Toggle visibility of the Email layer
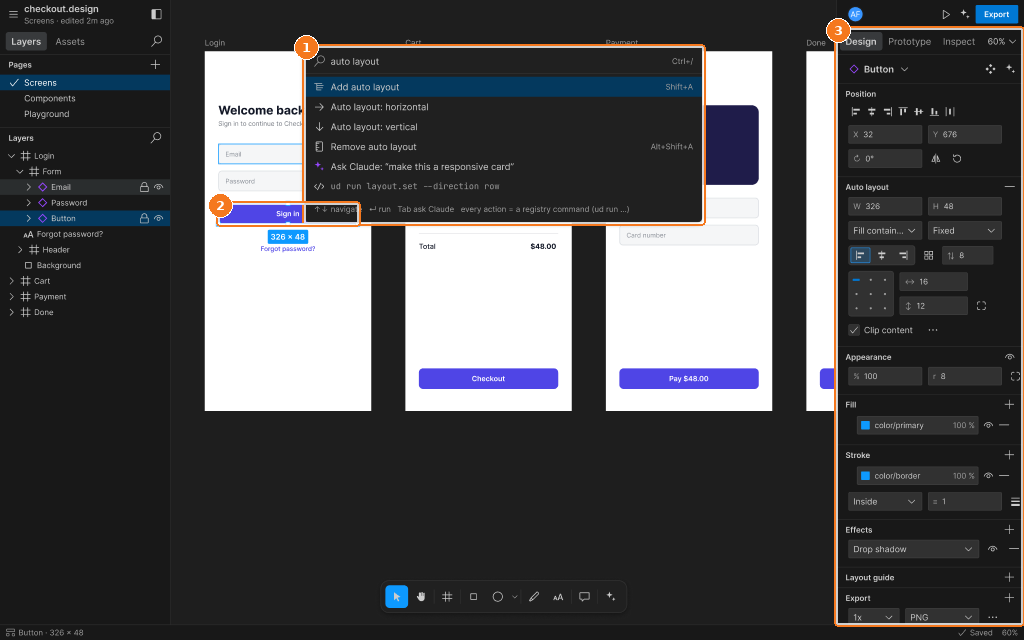The image size is (1024, 640). (x=159, y=187)
